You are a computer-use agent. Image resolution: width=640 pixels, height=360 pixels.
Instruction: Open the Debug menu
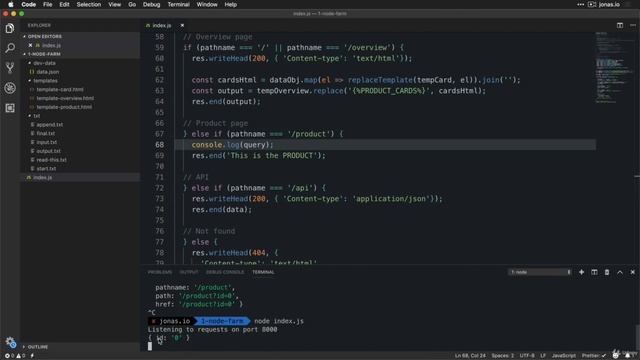[x=151, y=4]
